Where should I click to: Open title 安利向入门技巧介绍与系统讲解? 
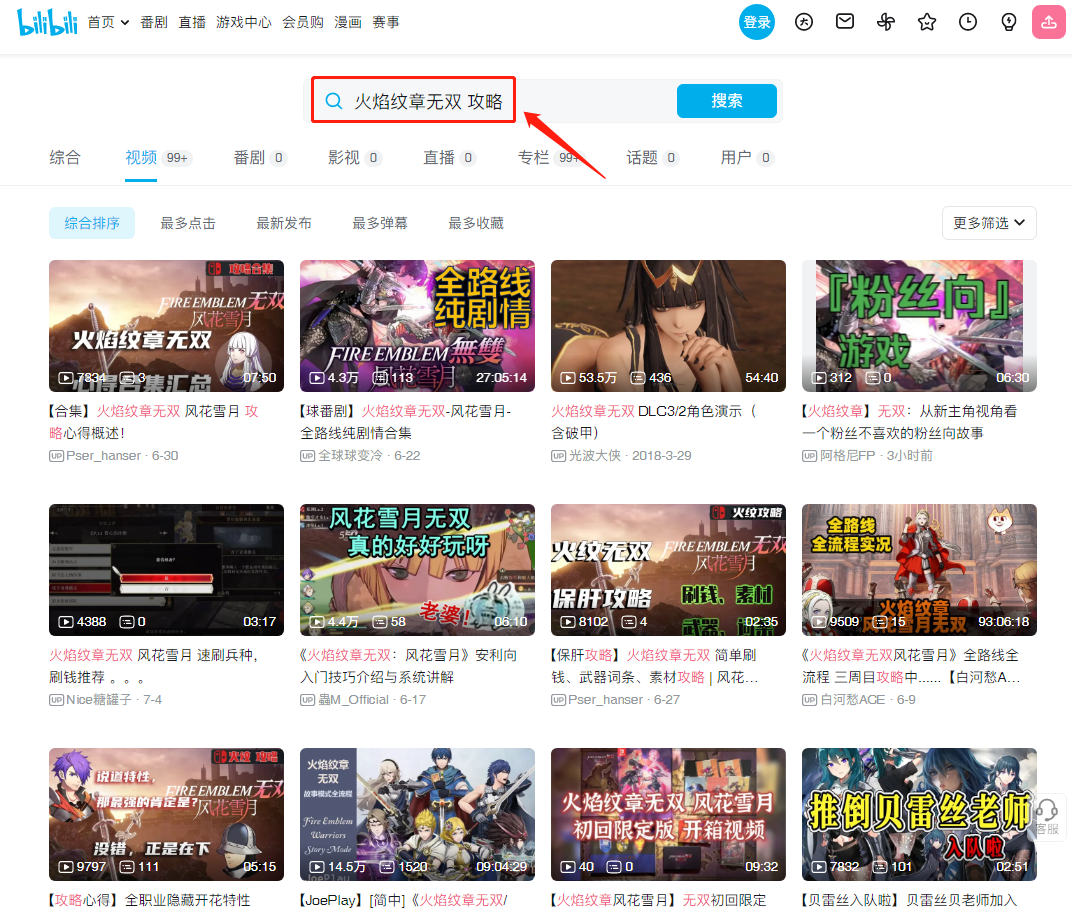[x=408, y=666]
